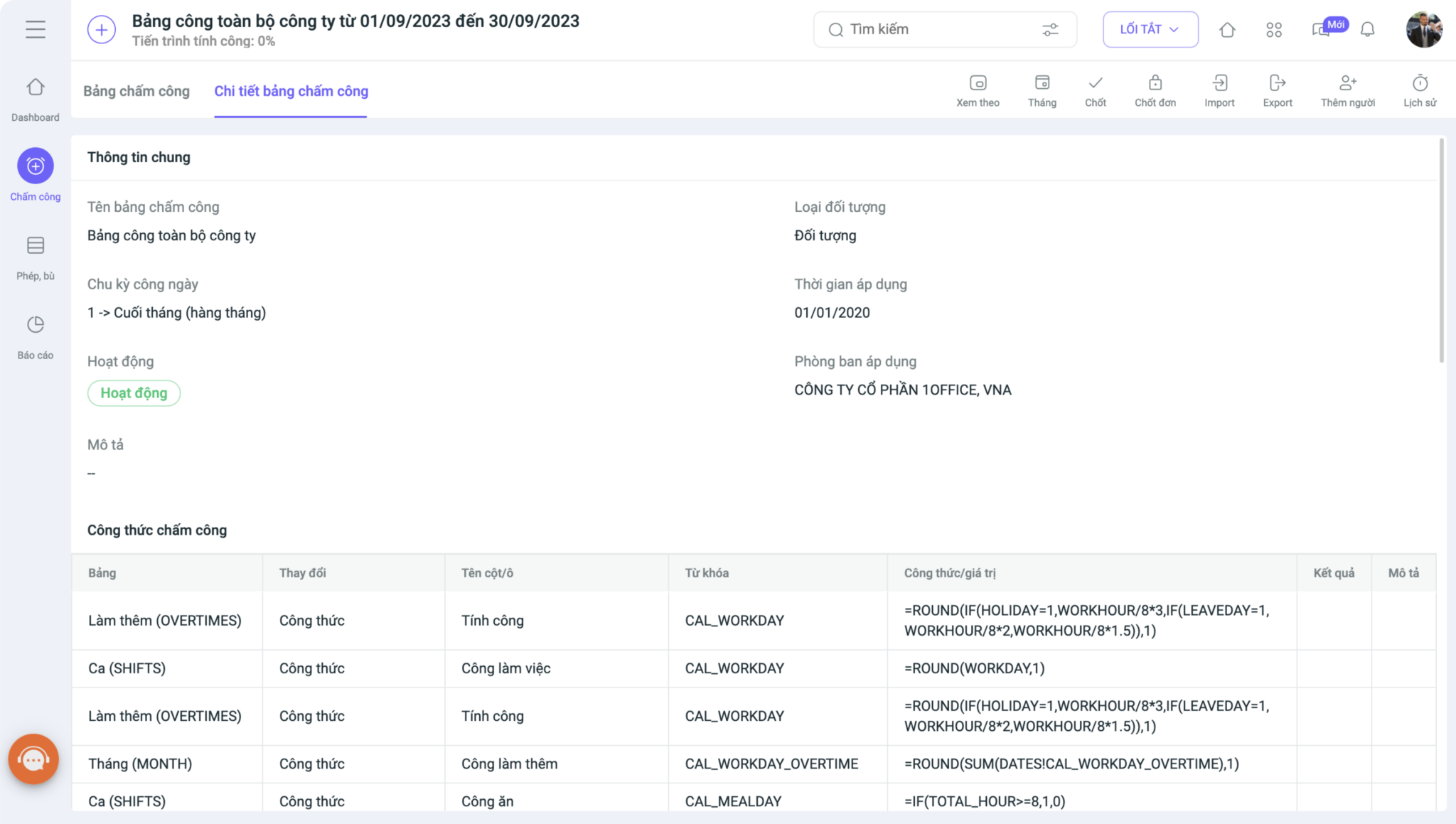Go to Phép, bù in sidebar
The width and height of the screenshot is (1456, 824).
click(35, 246)
